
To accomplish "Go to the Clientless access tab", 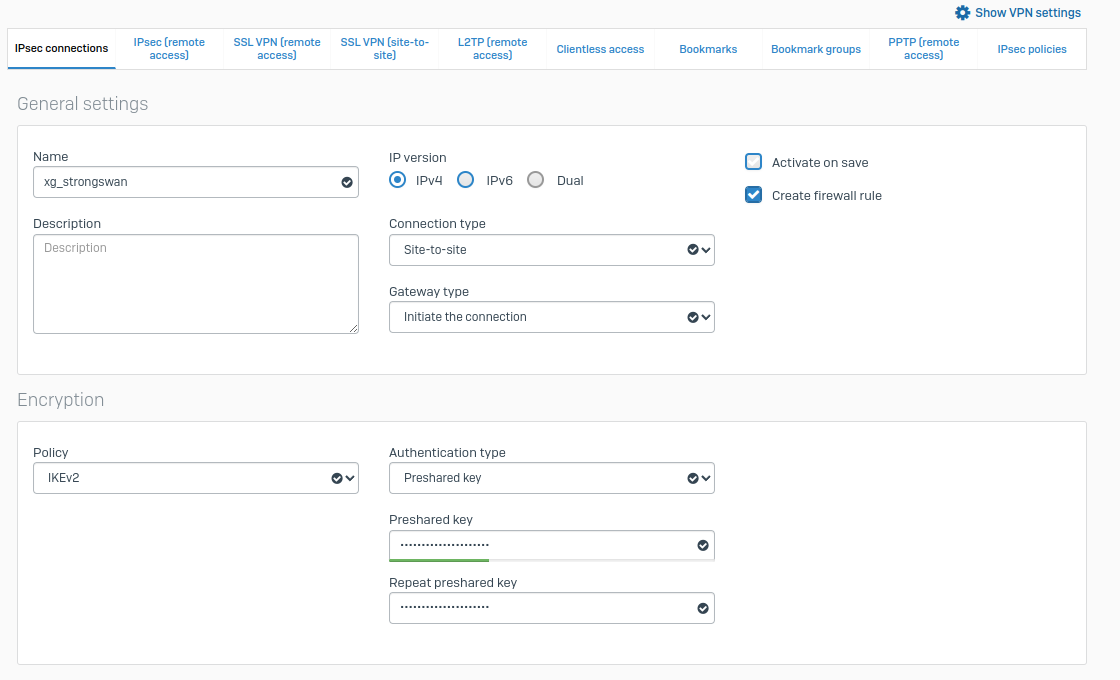I will point(600,49).
